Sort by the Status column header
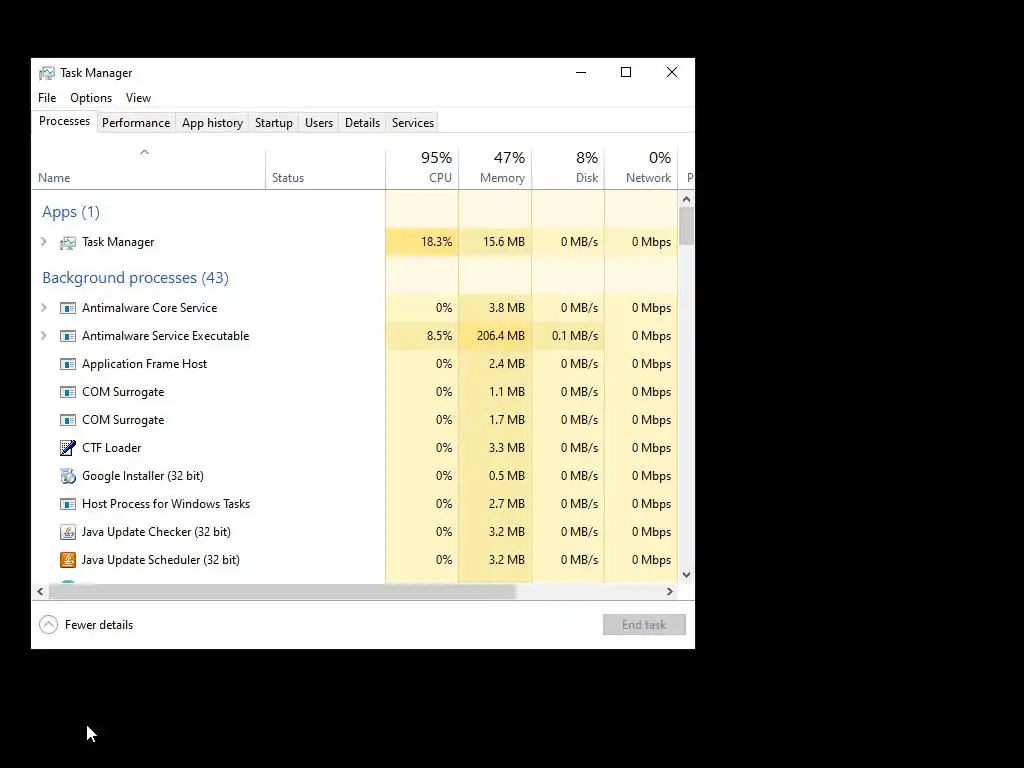This screenshot has height=768, width=1024. 325,168
